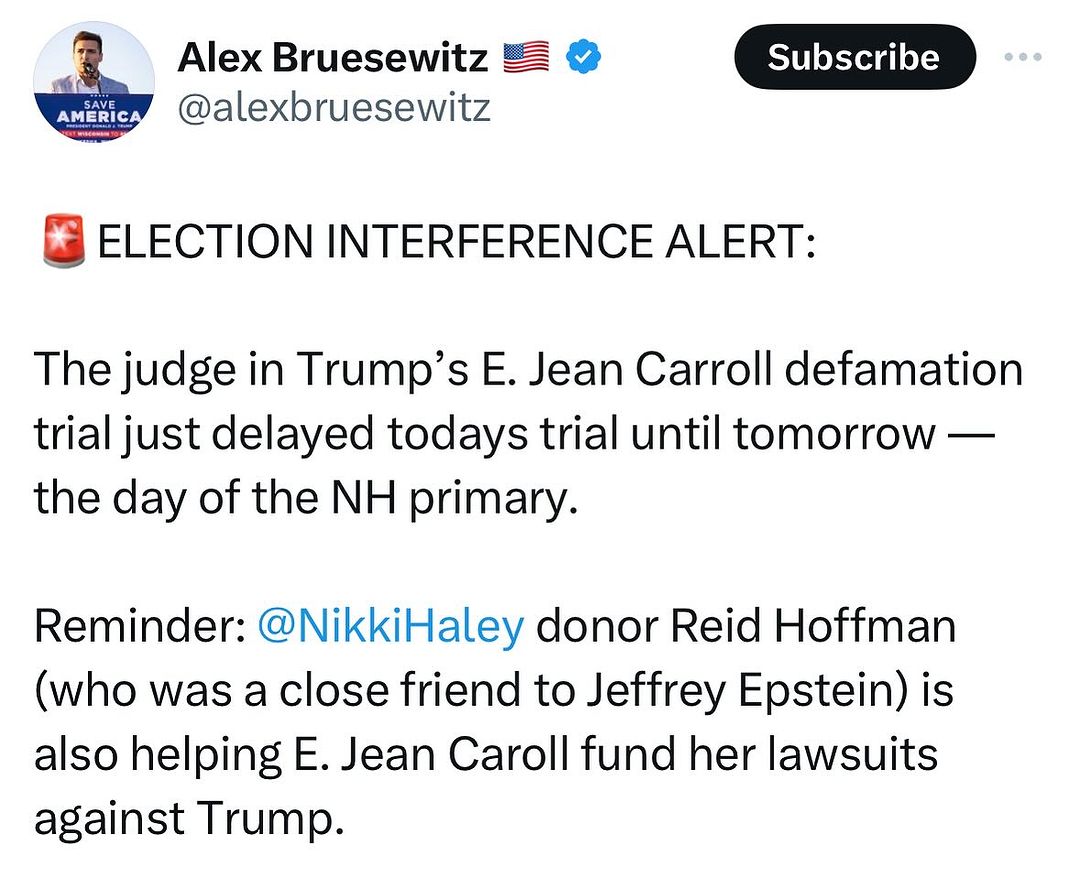This screenshot has height=878, width=1080.
Task: Open the @NikkiHaley mention link
Action: (x=390, y=626)
